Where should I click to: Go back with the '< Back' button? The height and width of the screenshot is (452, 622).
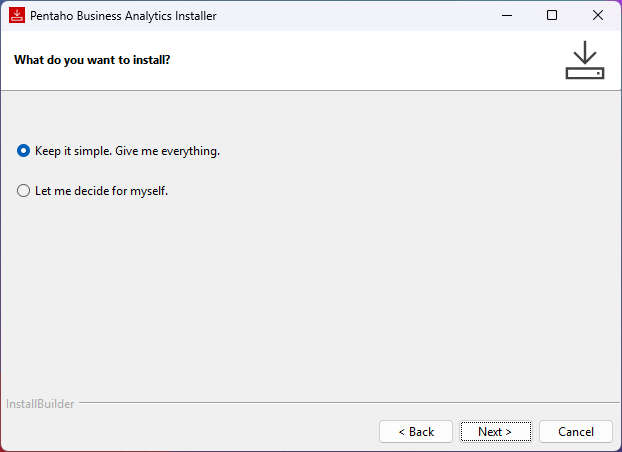click(416, 431)
